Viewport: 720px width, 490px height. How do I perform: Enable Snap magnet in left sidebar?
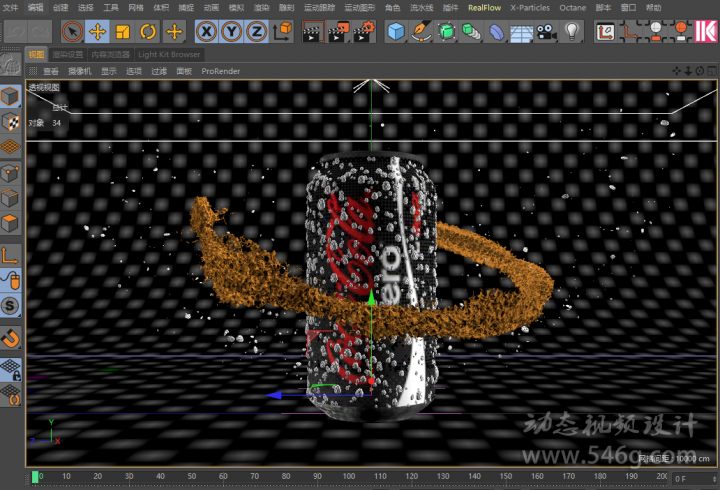click(11, 337)
